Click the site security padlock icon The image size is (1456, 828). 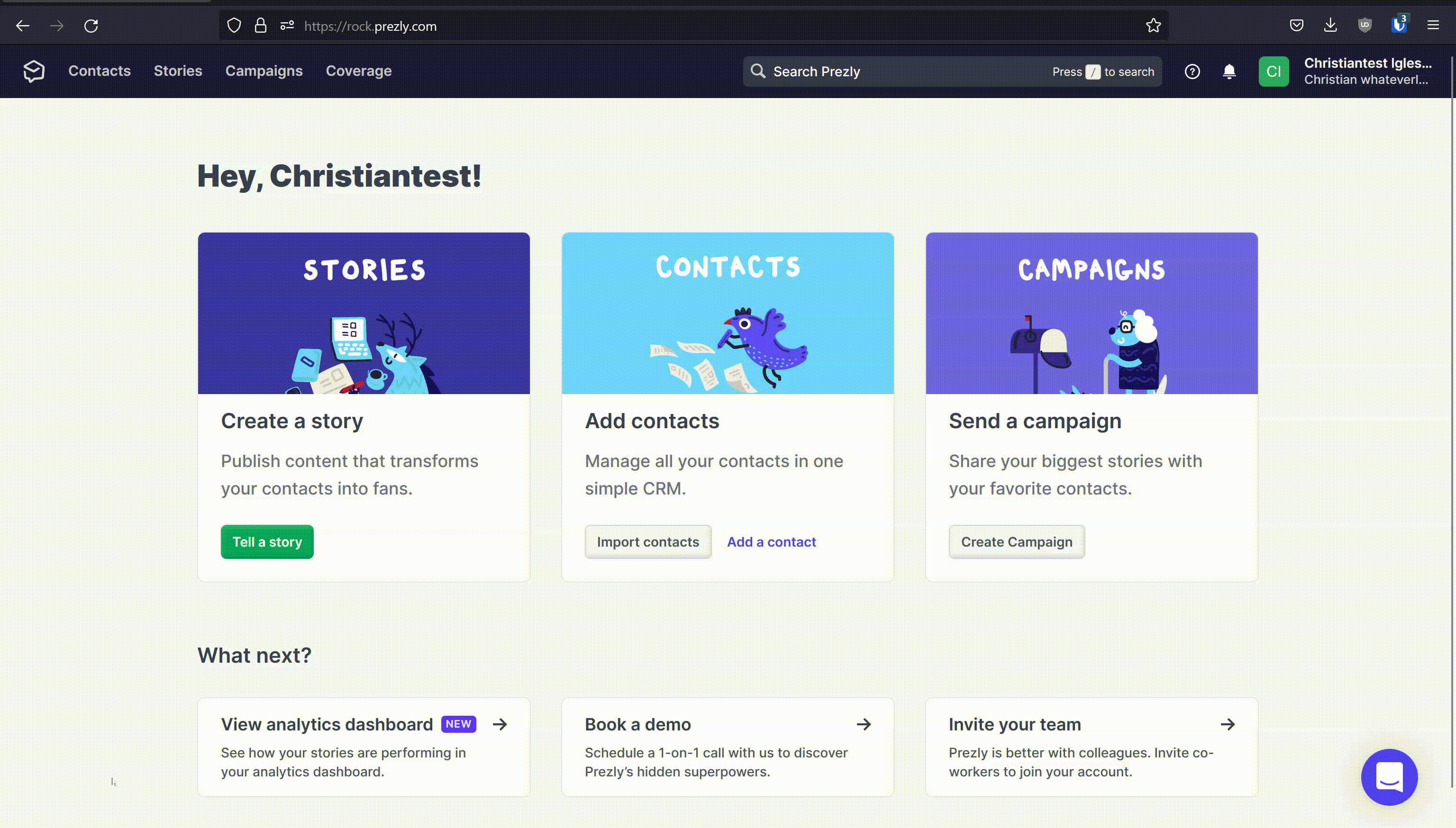260,26
